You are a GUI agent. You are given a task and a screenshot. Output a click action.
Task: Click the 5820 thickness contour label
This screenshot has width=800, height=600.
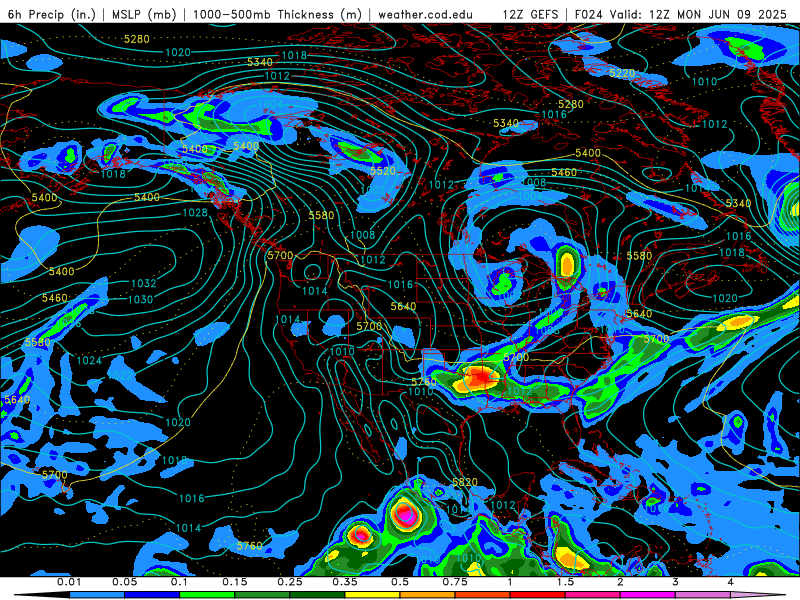[x=465, y=482]
